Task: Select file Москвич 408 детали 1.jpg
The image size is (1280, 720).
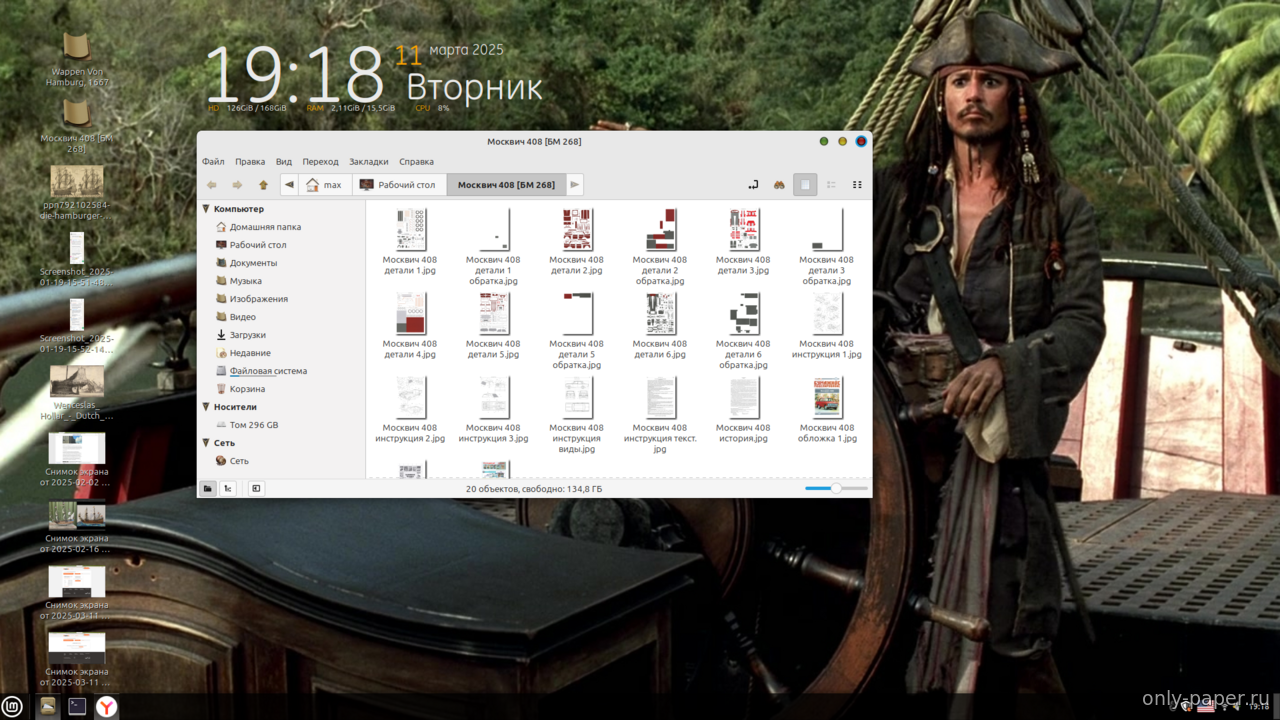Action: 410,241
